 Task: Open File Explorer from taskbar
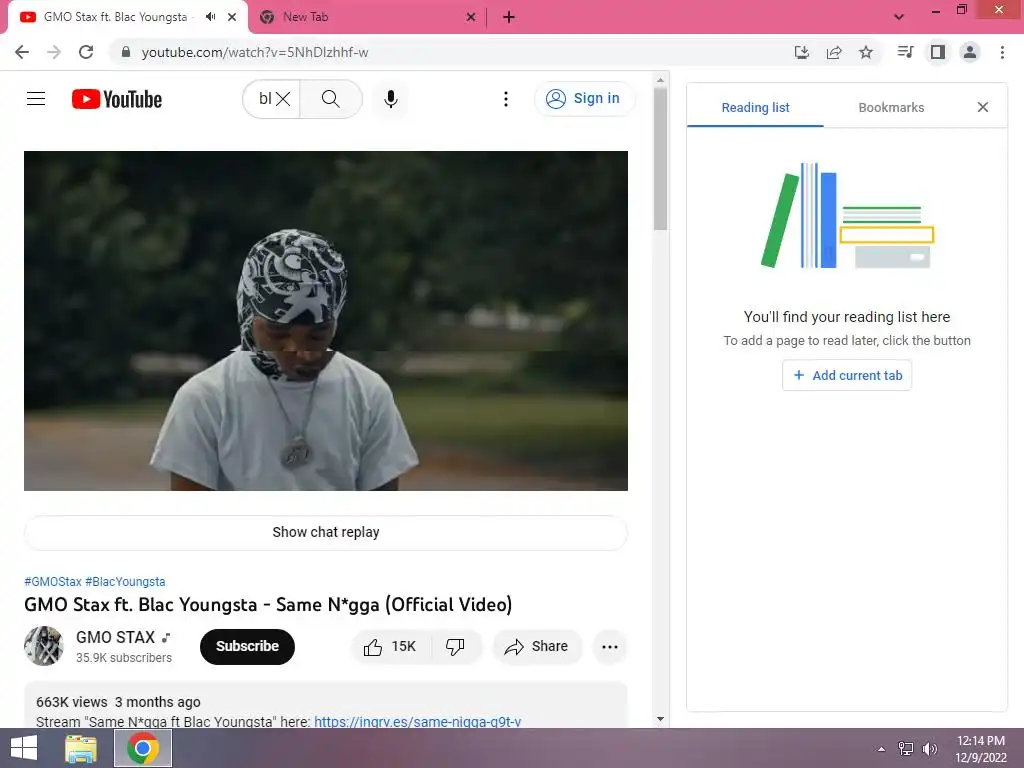point(81,748)
